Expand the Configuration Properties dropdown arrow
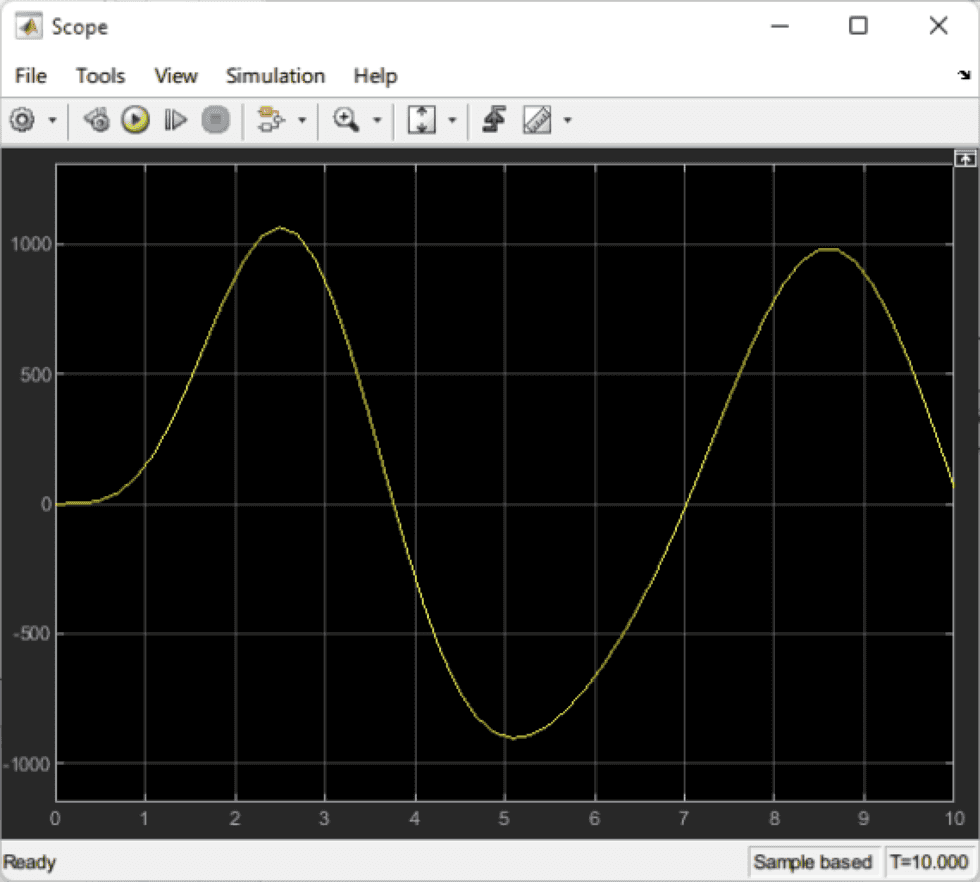The image size is (980, 882). (x=52, y=119)
